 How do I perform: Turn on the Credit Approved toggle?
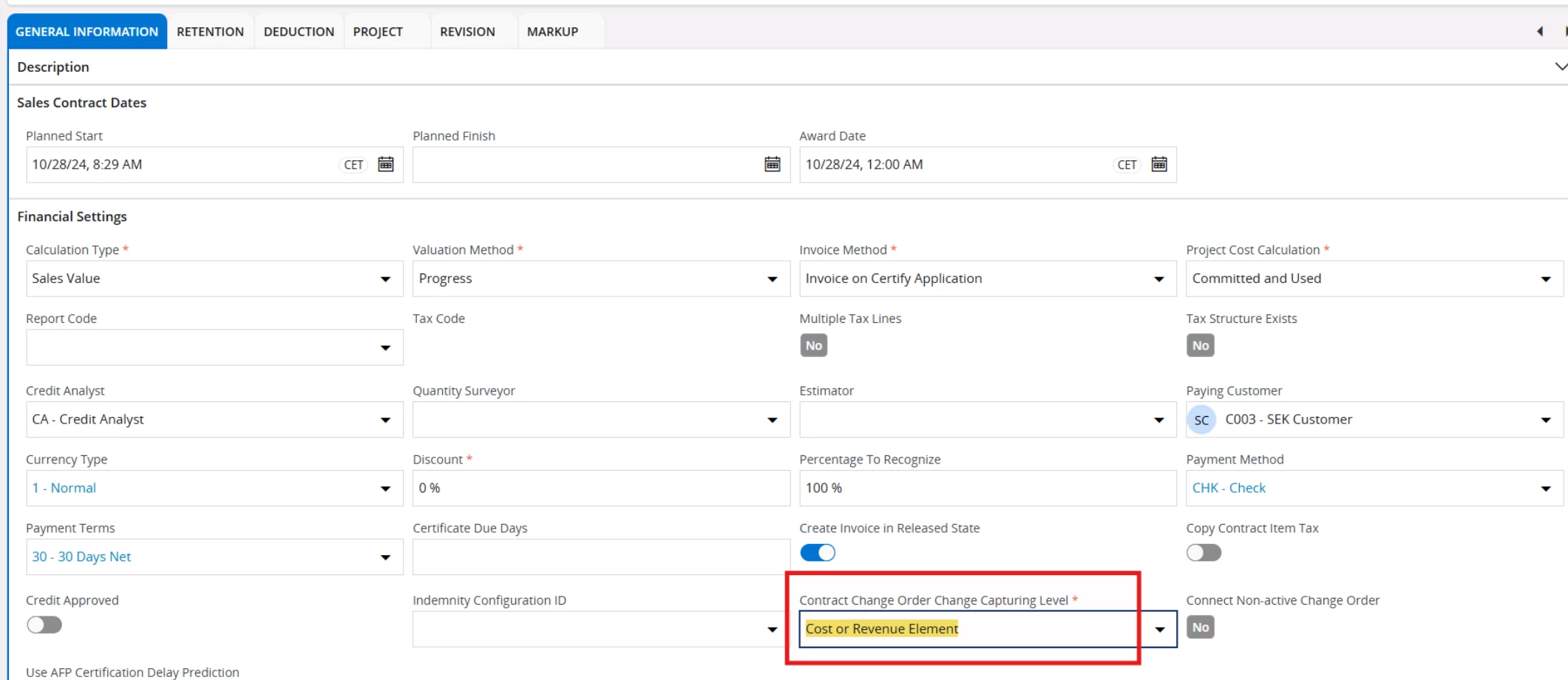pos(44,625)
